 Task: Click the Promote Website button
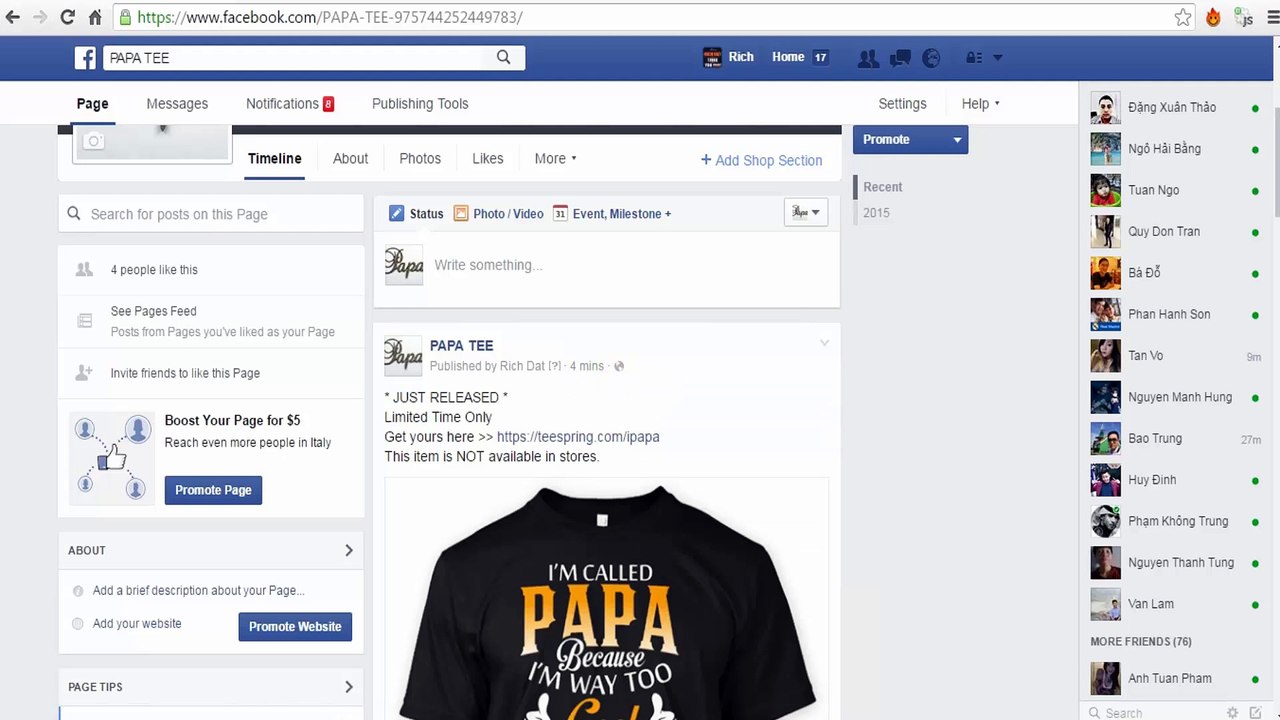point(295,626)
